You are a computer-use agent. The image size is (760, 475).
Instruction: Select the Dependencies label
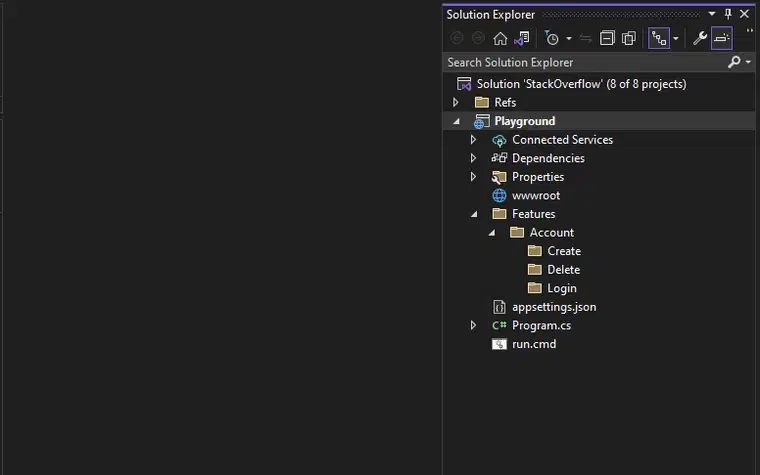(548, 158)
